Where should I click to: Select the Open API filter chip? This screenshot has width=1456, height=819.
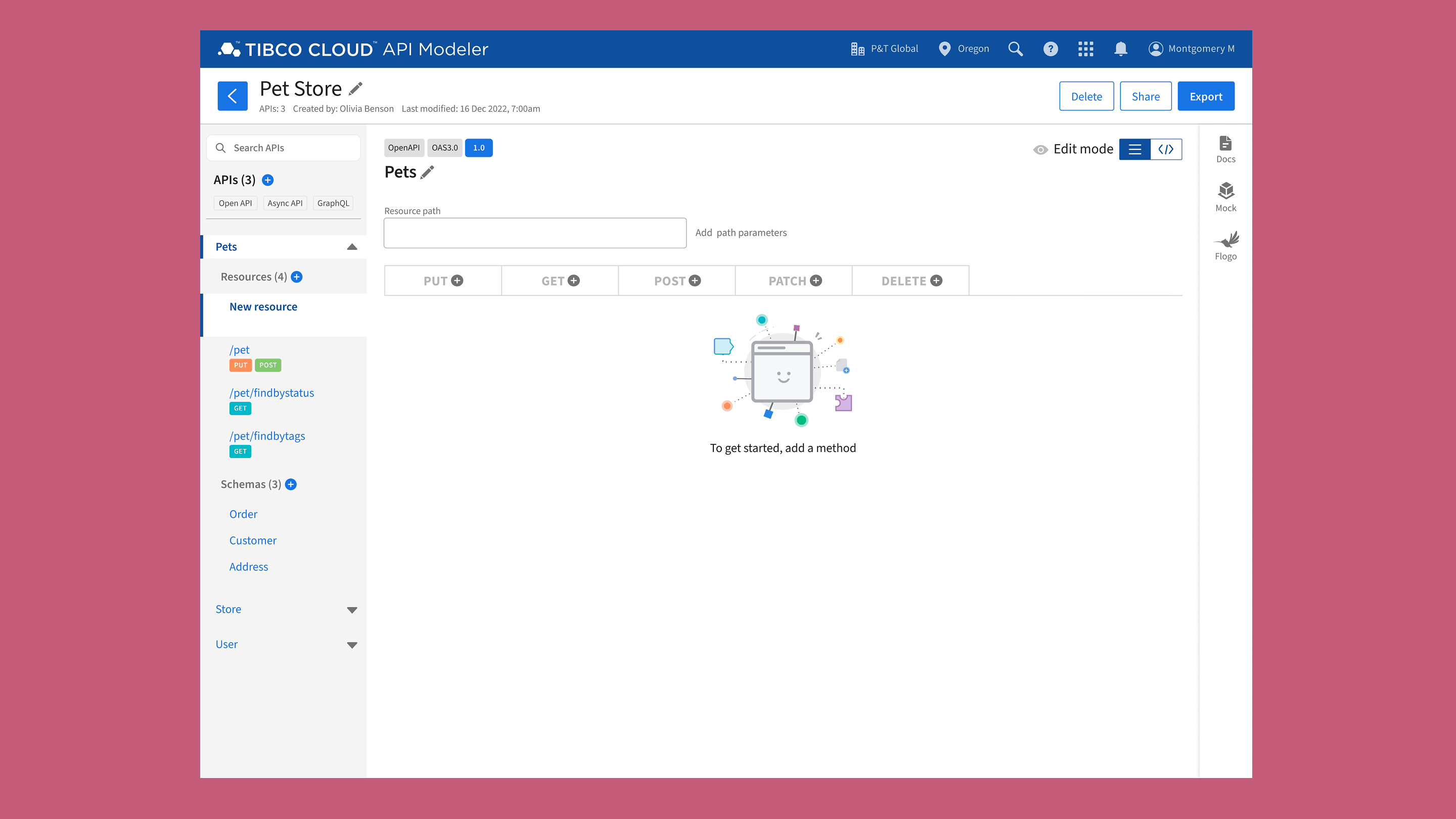[x=236, y=203]
